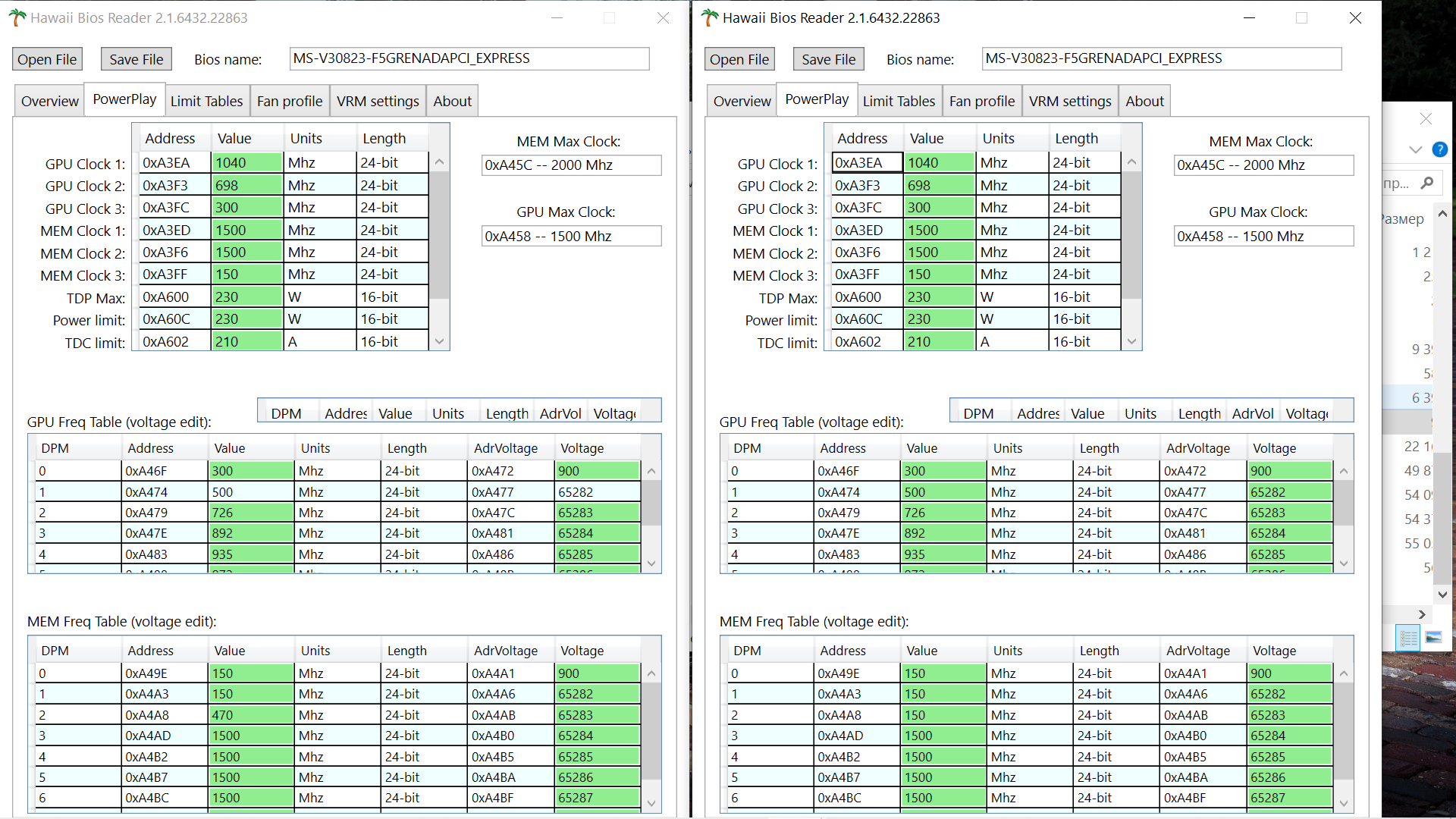This screenshot has height=819, width=1456.
Task: Click Save File button in right window
Action: click(x=828, y=59)
